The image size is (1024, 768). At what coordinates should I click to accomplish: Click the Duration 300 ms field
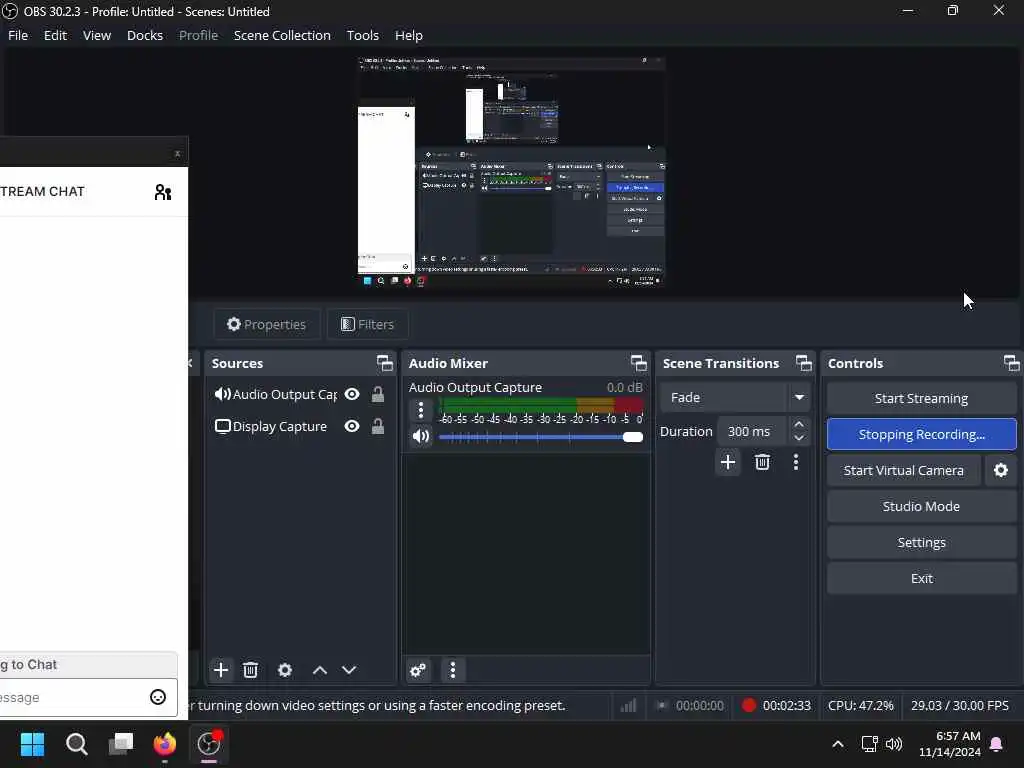coord(752,432)
